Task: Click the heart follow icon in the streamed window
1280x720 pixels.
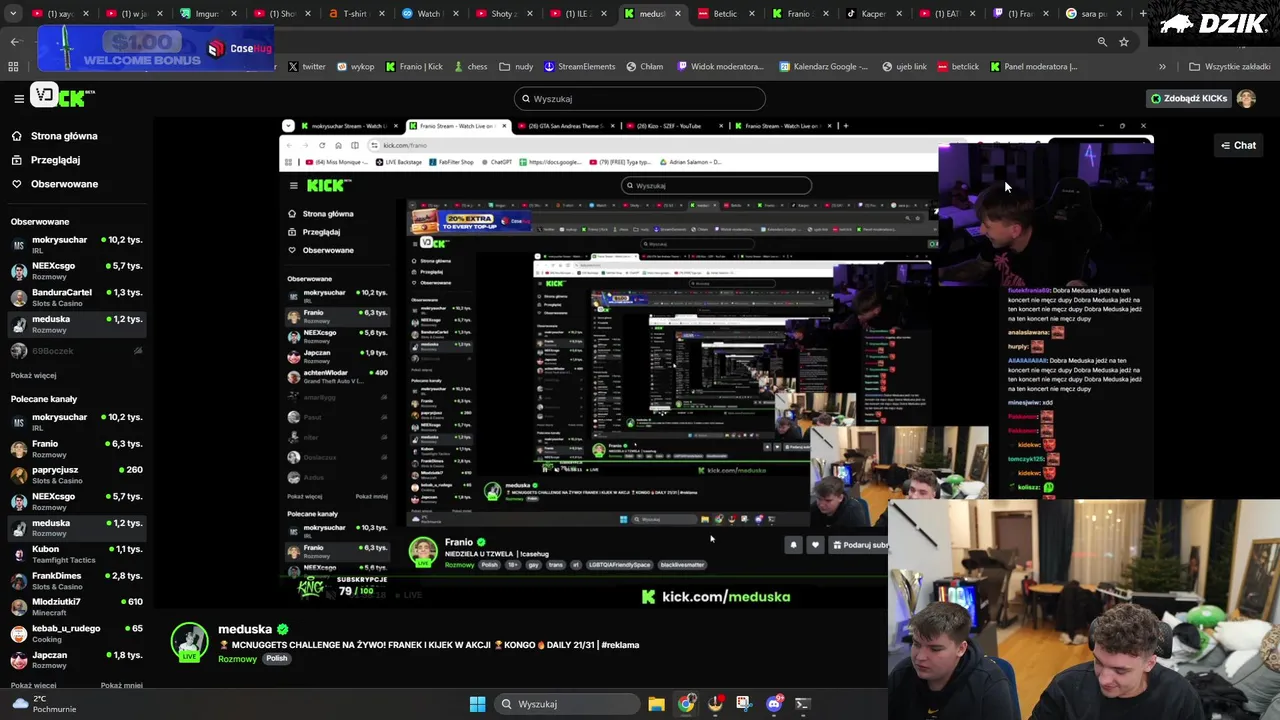Action: 815,545
